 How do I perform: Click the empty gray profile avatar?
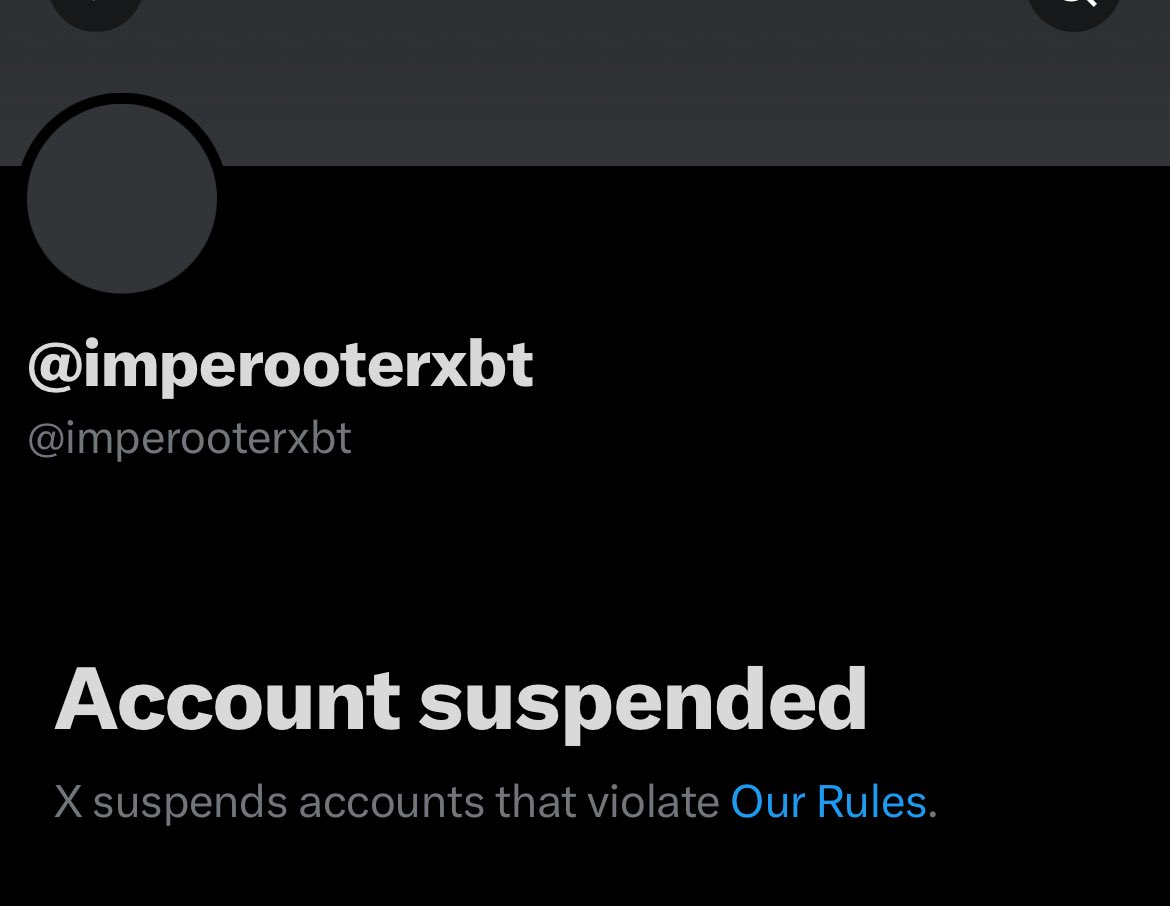[x=122, y=198]
